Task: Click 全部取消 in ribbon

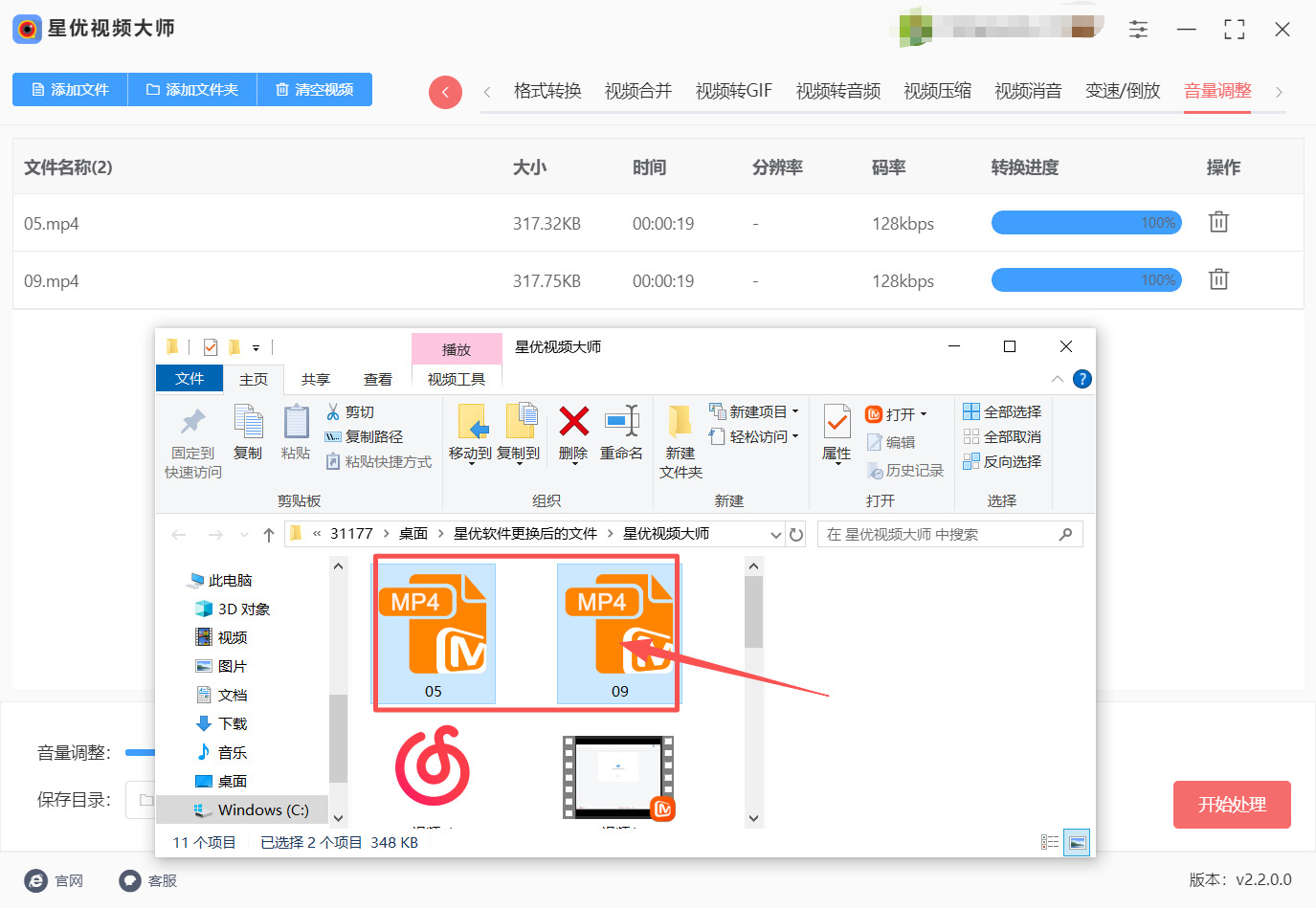Action: tap(1002, 436)
